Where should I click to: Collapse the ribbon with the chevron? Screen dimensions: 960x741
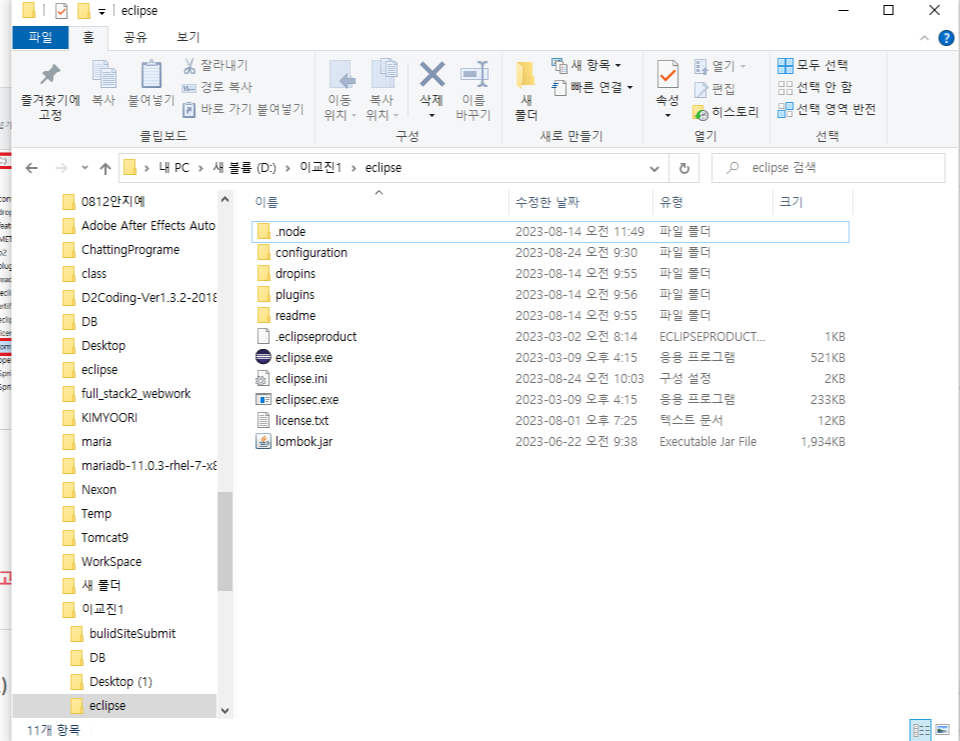[924, 38]
